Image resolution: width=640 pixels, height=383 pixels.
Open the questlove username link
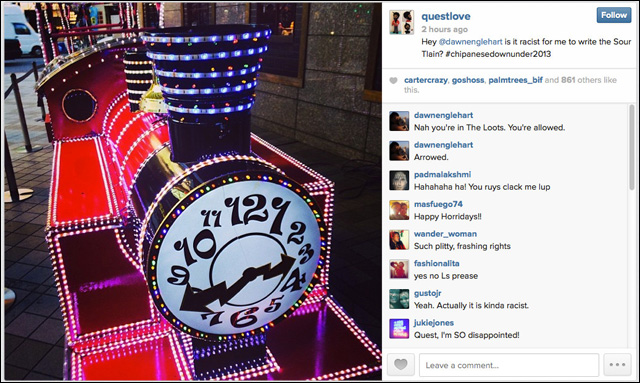[x=446, y=16]
